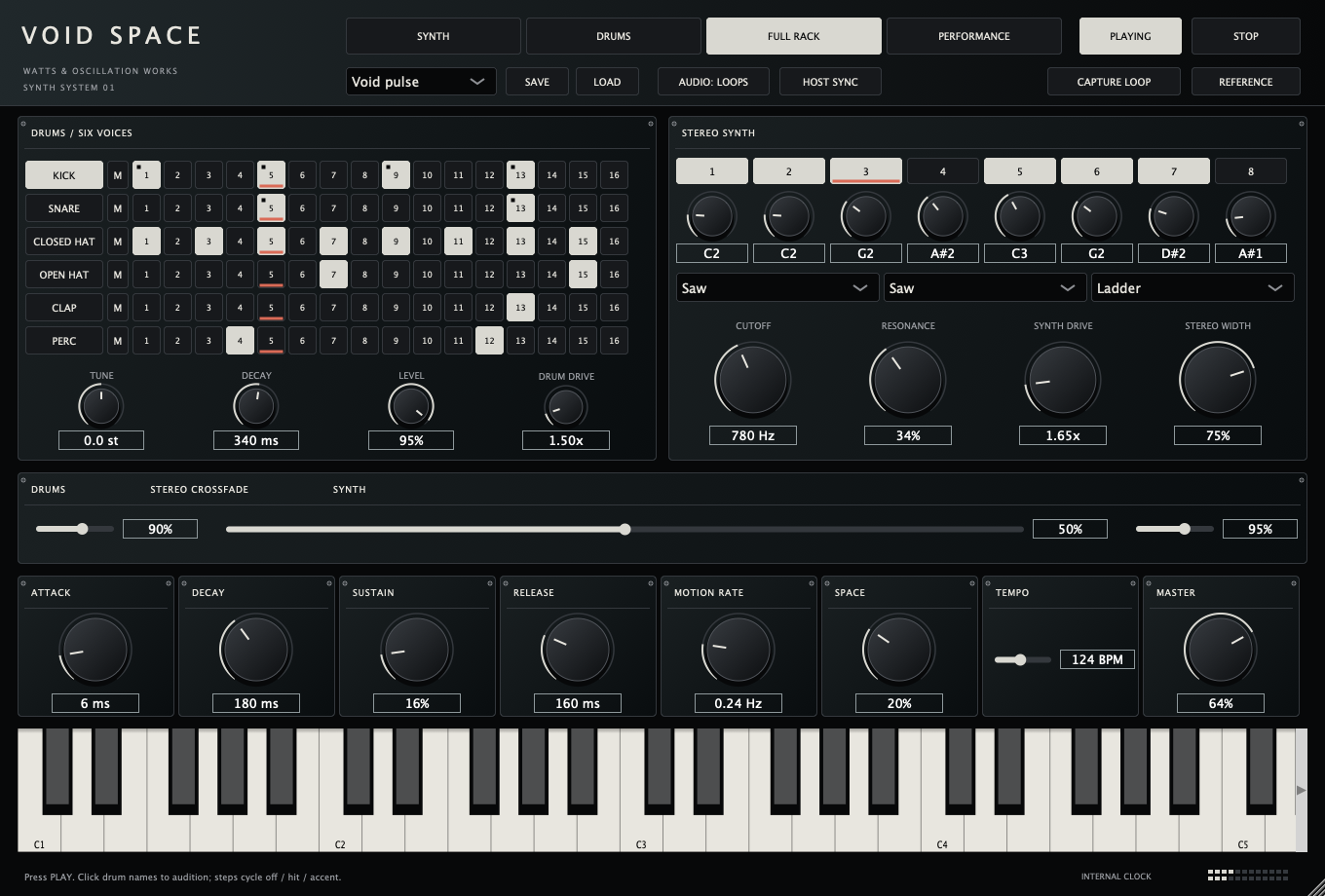The height and width of the screenshot is (896, 1325).
Task: Click the Capture Loop button
Action: tap(1114, 82)
